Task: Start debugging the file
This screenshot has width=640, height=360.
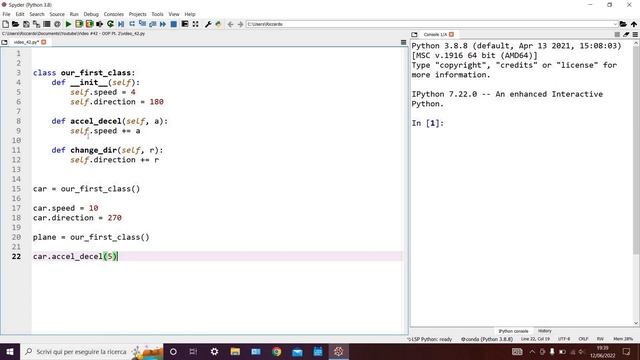Action: [x=121, y=24]
